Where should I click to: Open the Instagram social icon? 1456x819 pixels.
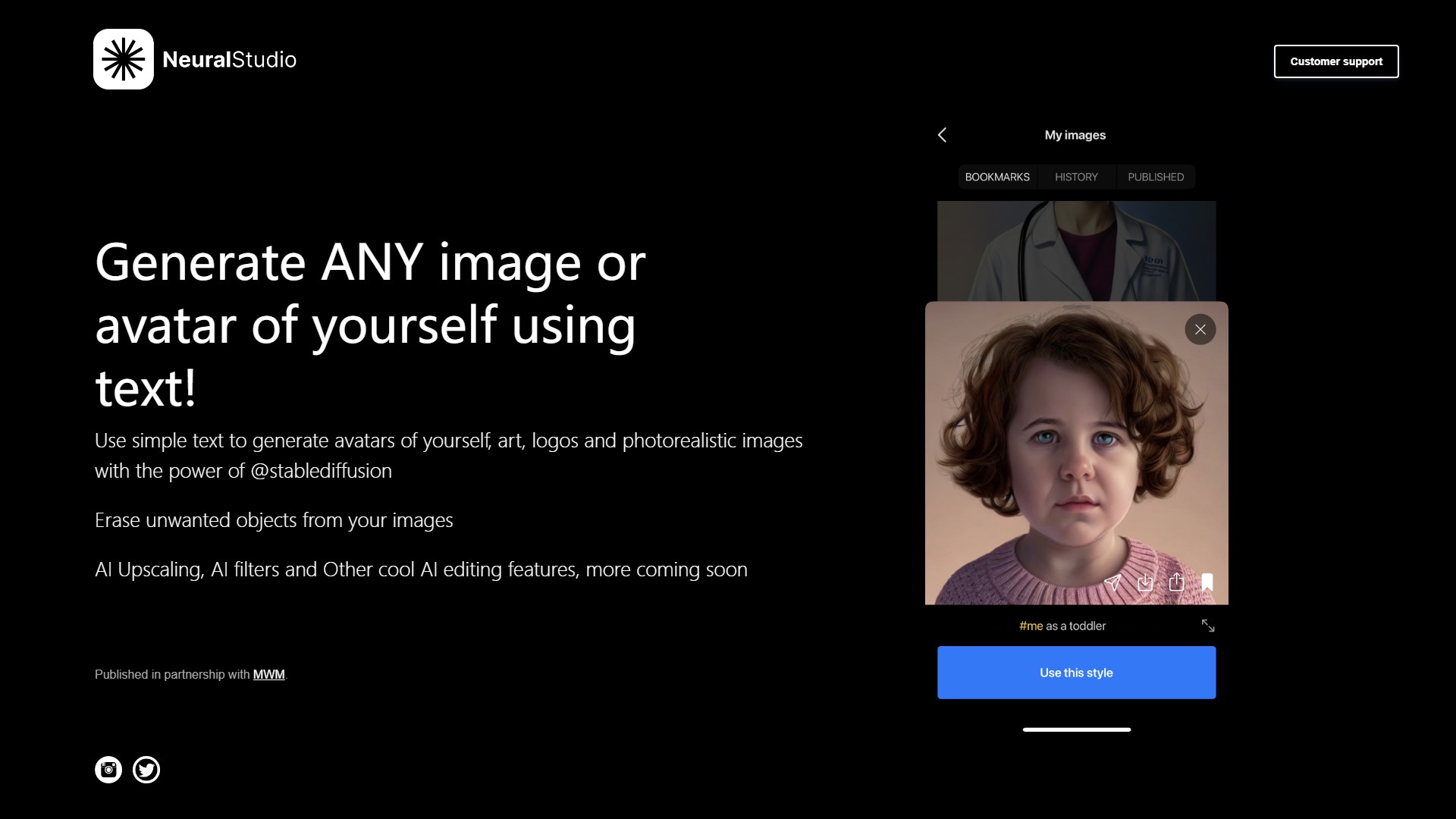pyautogui.click(x=108, y=770)
